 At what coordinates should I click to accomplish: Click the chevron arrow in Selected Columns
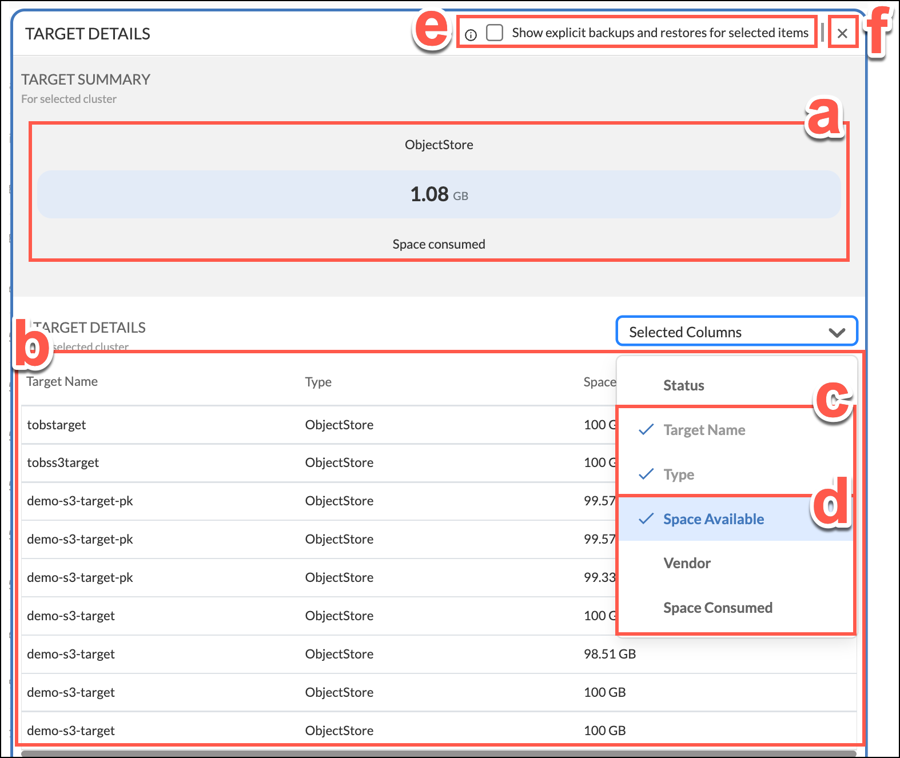837,333
